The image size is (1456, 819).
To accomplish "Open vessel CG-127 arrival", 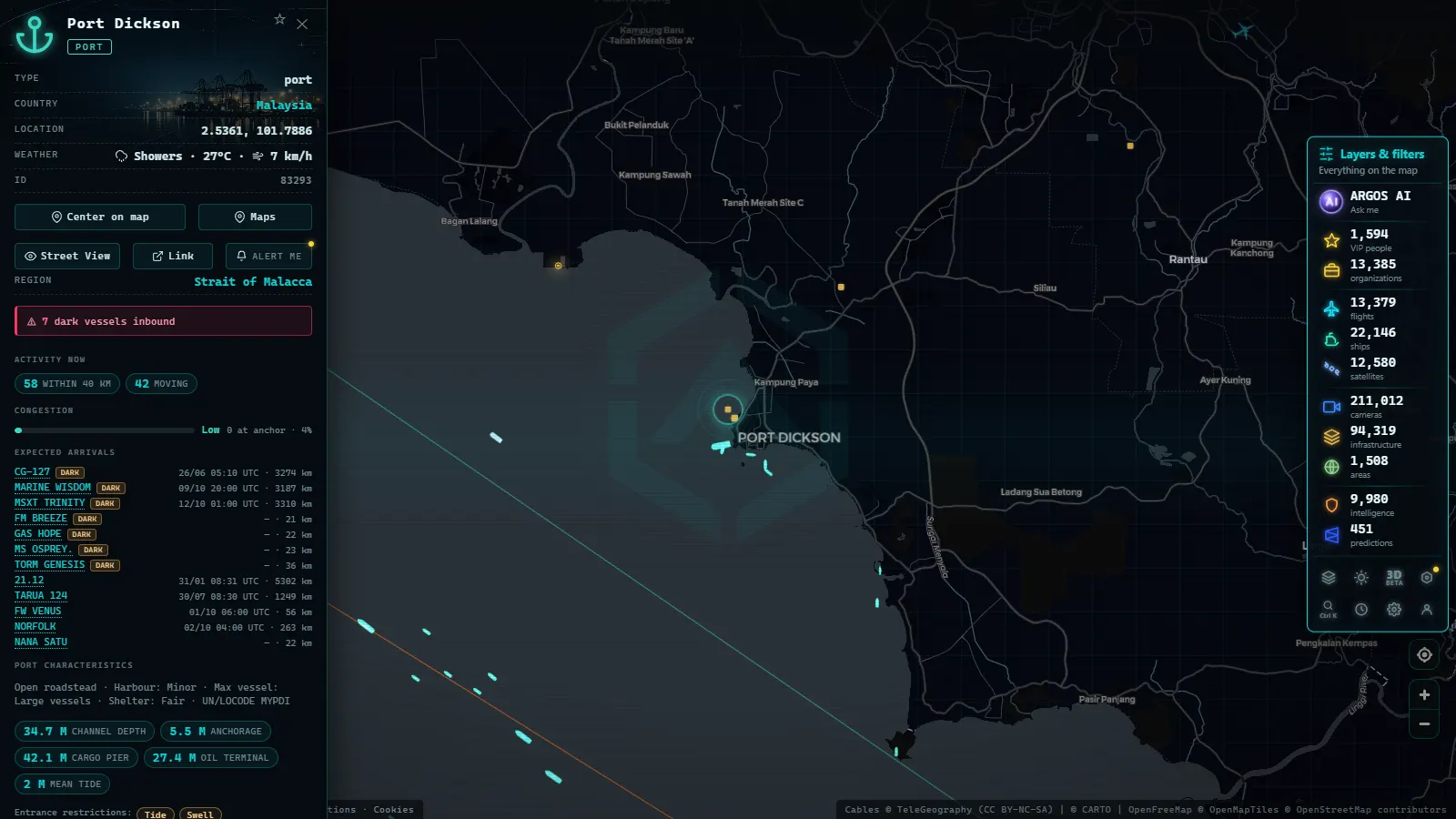I will [x=32, y=472].
